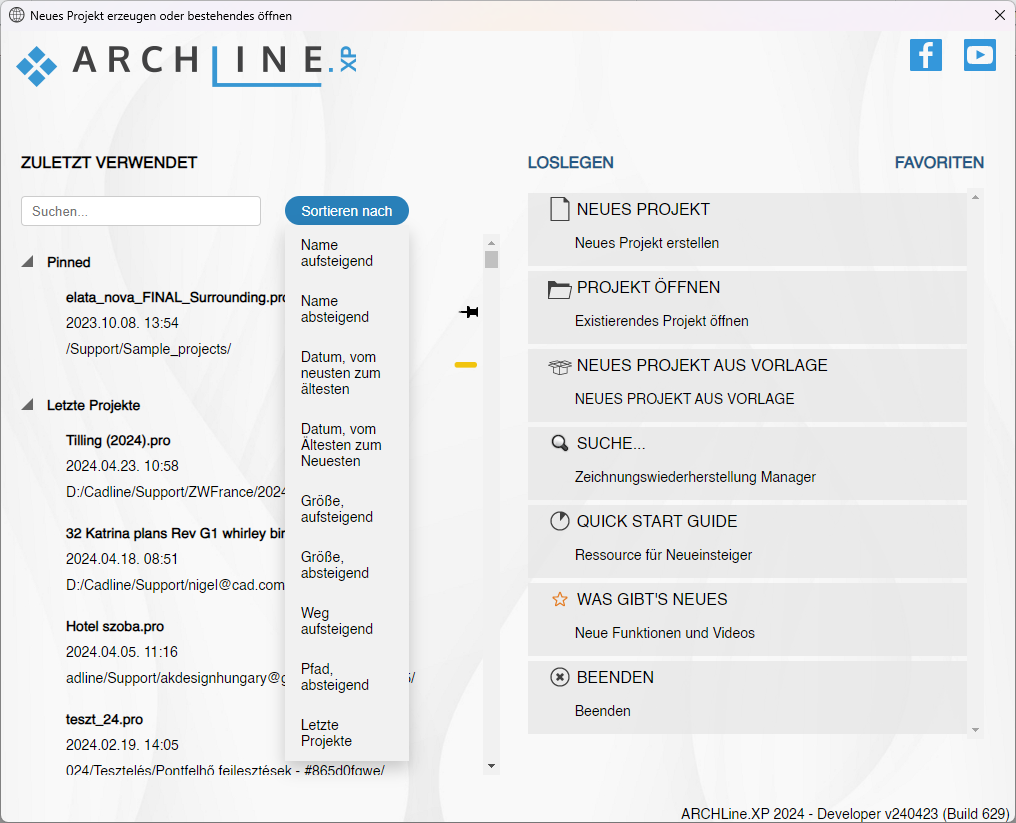The height and width of the screenshot is (823, 1016).
Task: Collapse the Letzte Projekte section
Action: [x=27, y=405]
